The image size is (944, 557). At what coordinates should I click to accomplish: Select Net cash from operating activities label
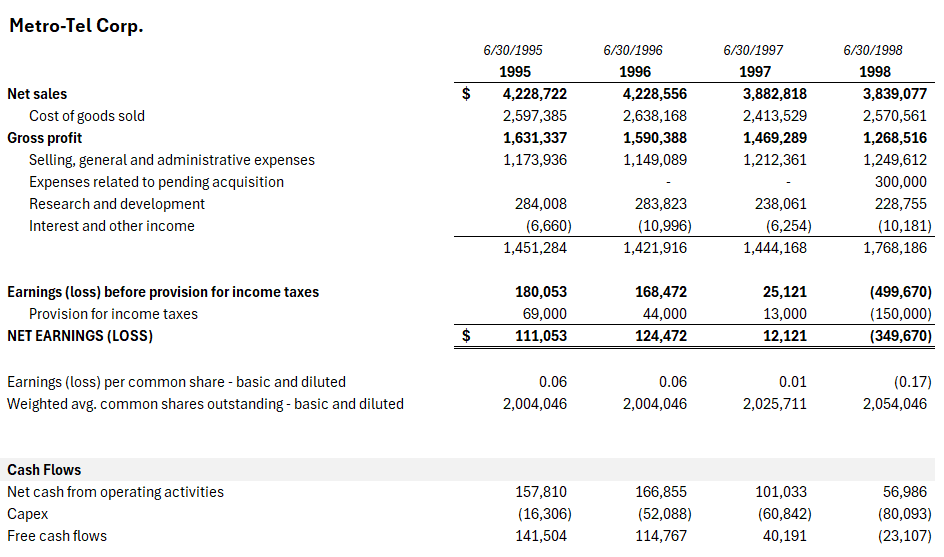[x=115, y=492]
